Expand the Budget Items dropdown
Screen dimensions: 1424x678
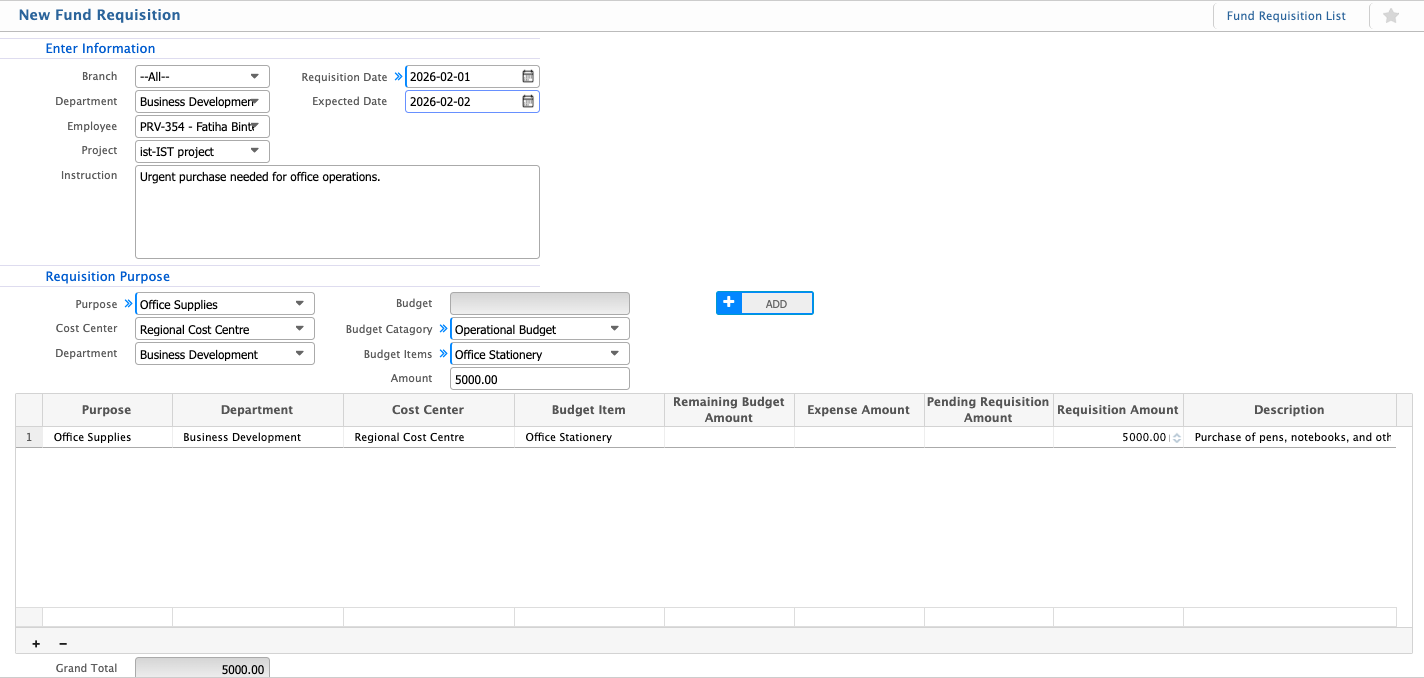614,354
